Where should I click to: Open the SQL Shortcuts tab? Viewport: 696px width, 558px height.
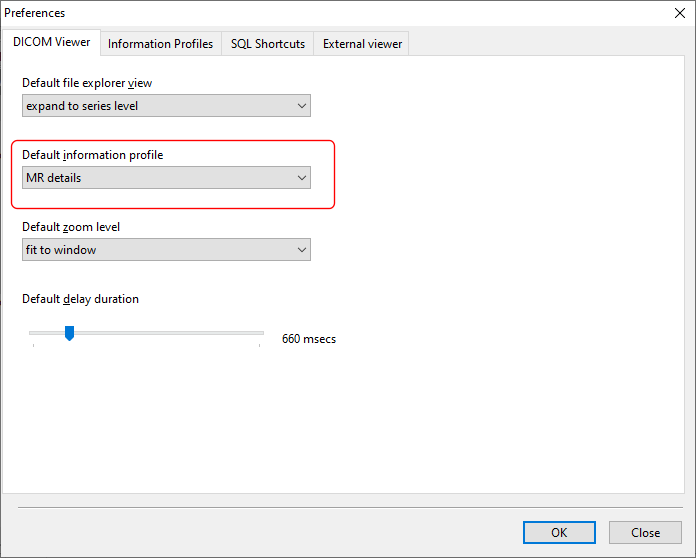point(267,44)
